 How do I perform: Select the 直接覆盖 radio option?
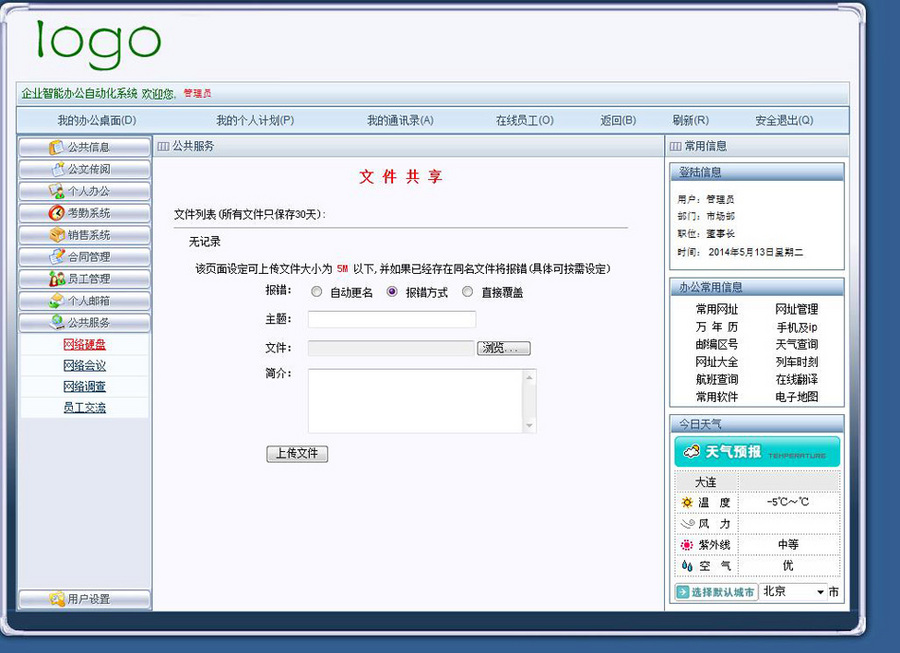(467, 292)
